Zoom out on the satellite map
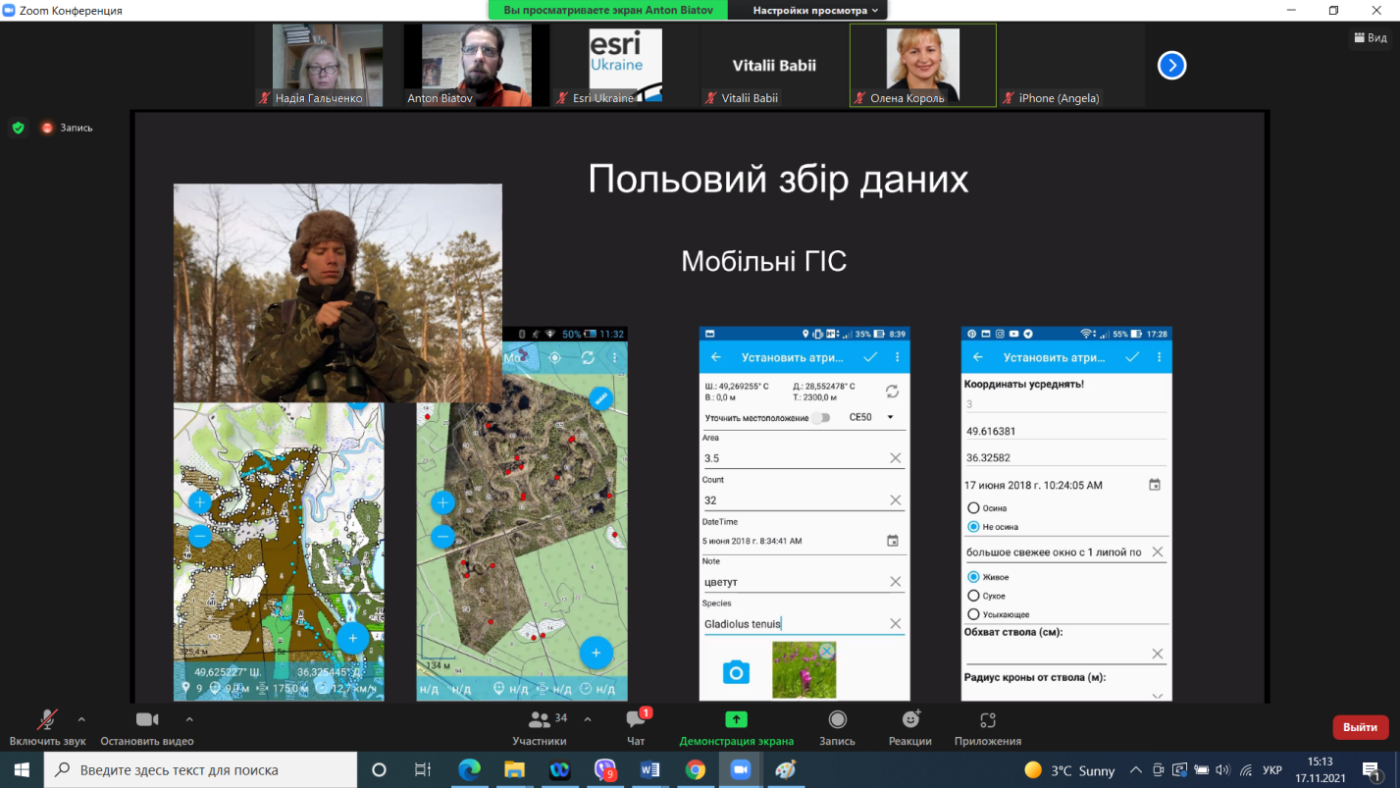Viewport: 1400px width, 788px height. click(443, 537)
